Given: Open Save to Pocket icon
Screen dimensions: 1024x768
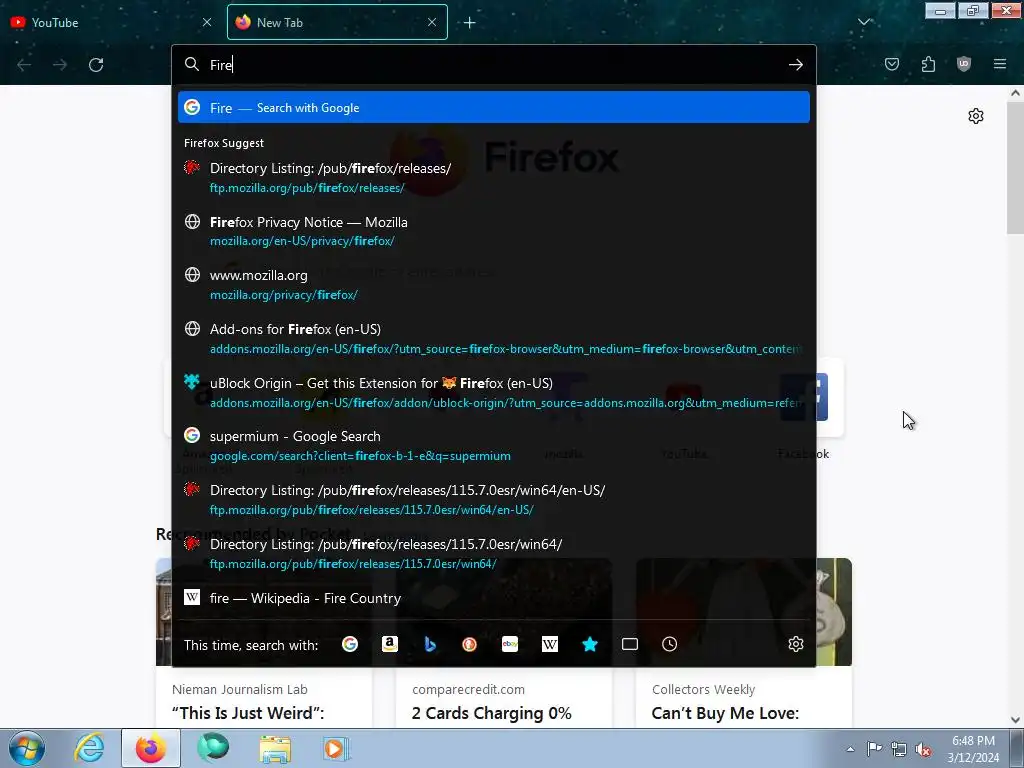Looking at the screenshot, I should coord(891,64).
